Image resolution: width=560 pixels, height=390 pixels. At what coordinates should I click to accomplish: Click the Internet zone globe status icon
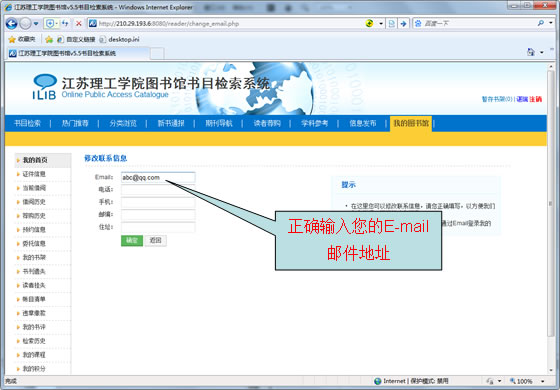coord(378,381)
